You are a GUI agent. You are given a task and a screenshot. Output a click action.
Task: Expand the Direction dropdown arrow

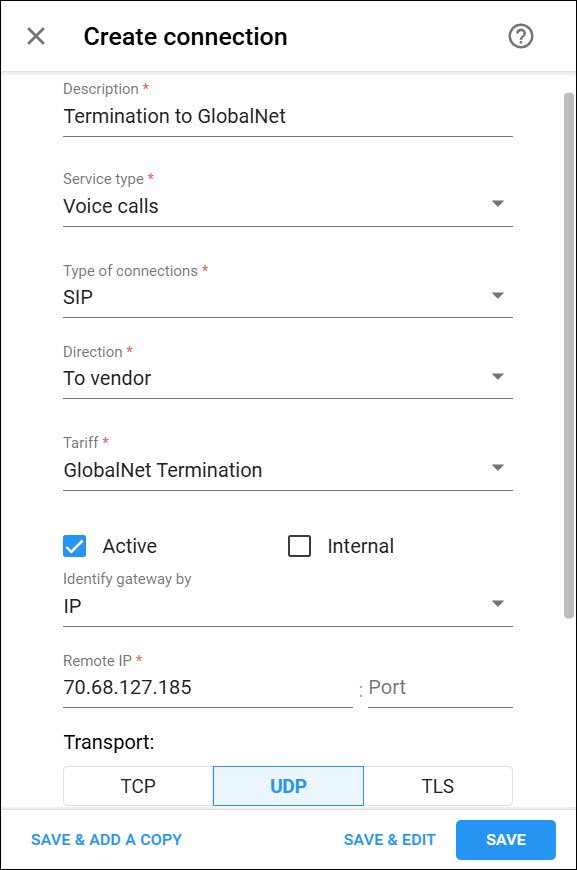(498, 376)
